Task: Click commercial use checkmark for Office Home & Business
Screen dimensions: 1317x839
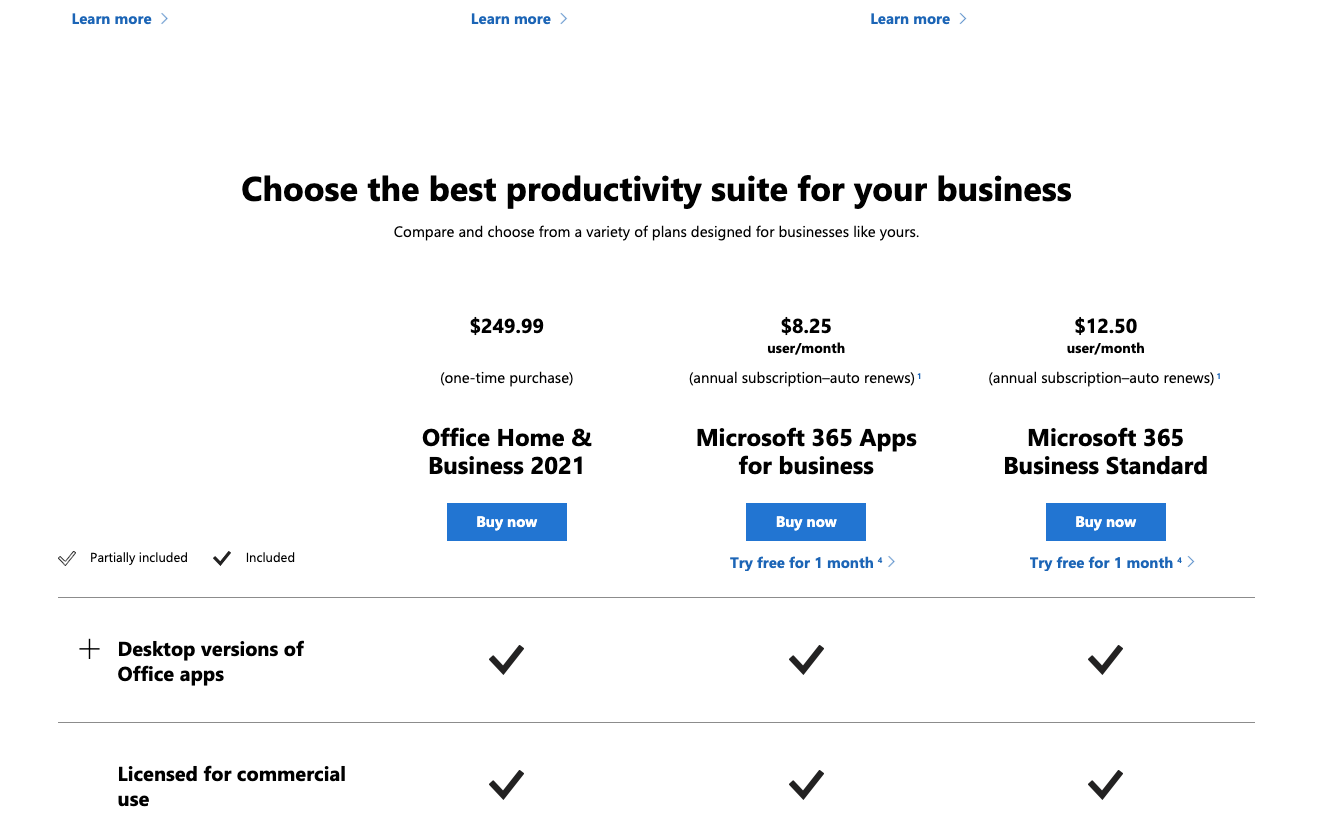Action: click(507, 785)
